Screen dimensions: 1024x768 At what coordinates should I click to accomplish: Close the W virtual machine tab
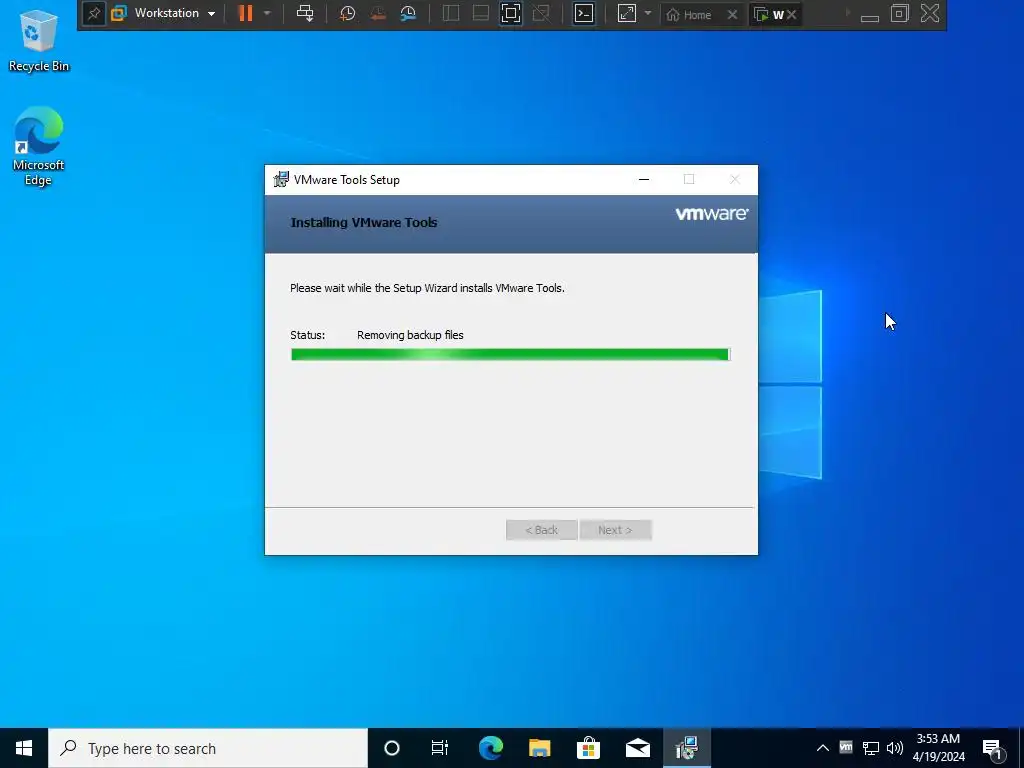coord(792,14)
